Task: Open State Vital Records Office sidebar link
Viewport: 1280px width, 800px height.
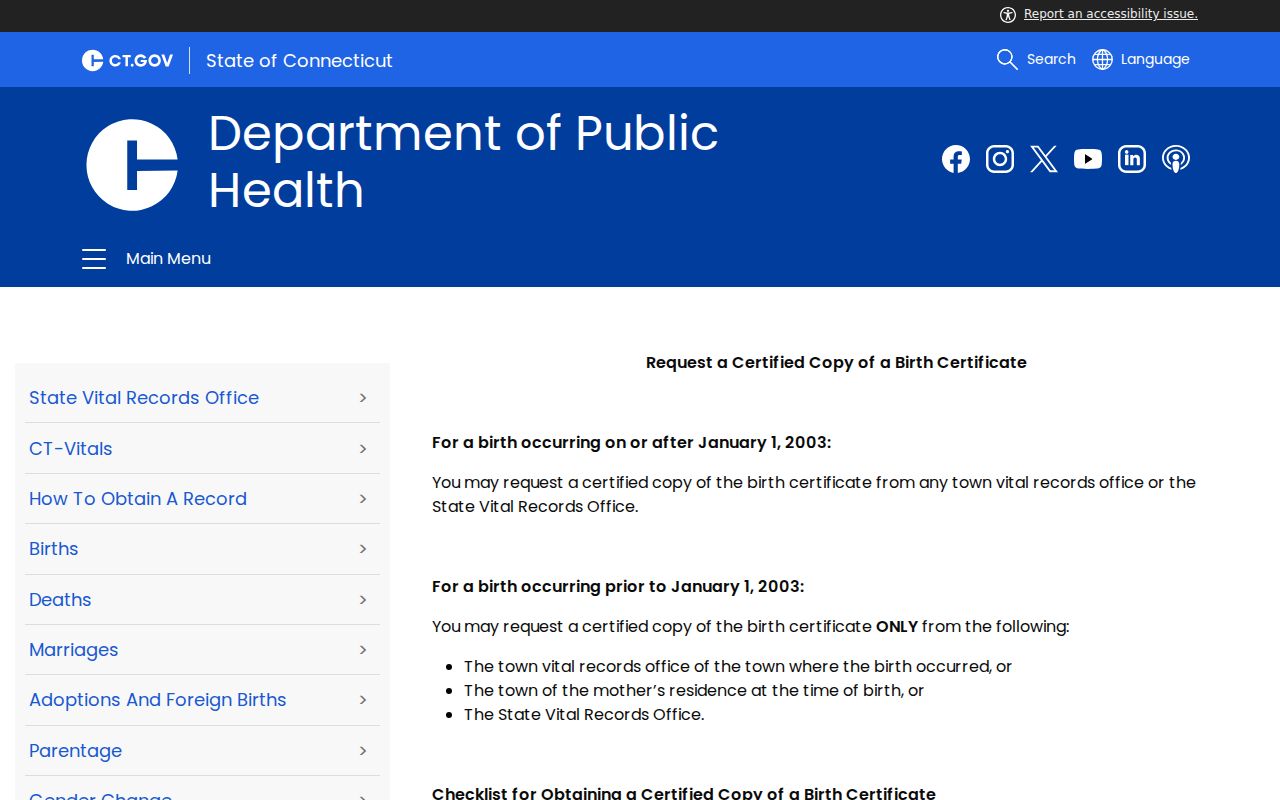Action: [x=144, y=398]
